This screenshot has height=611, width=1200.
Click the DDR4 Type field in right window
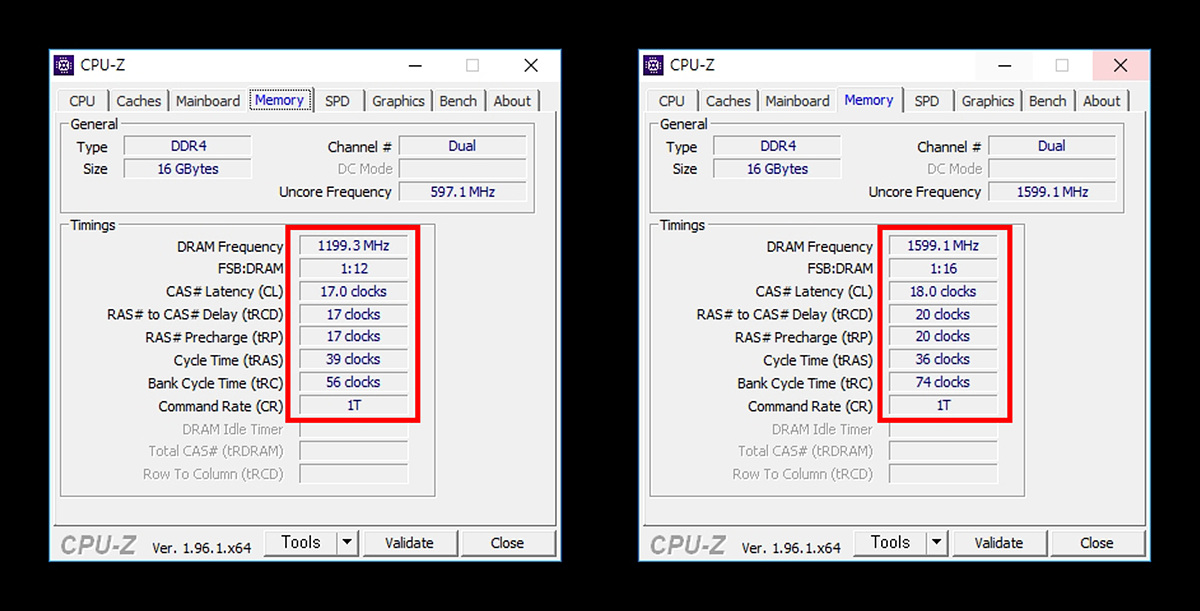777,146
